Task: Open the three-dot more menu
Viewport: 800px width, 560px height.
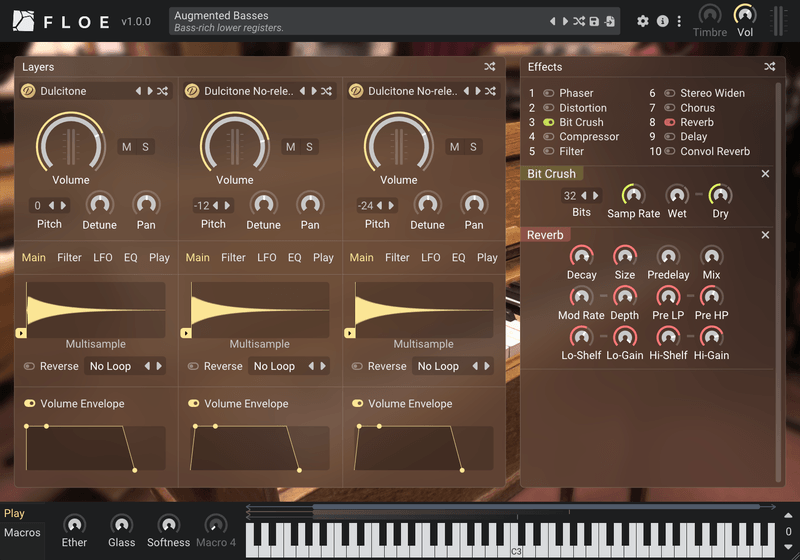Action: pyautogui.click(x=679, y=21)
